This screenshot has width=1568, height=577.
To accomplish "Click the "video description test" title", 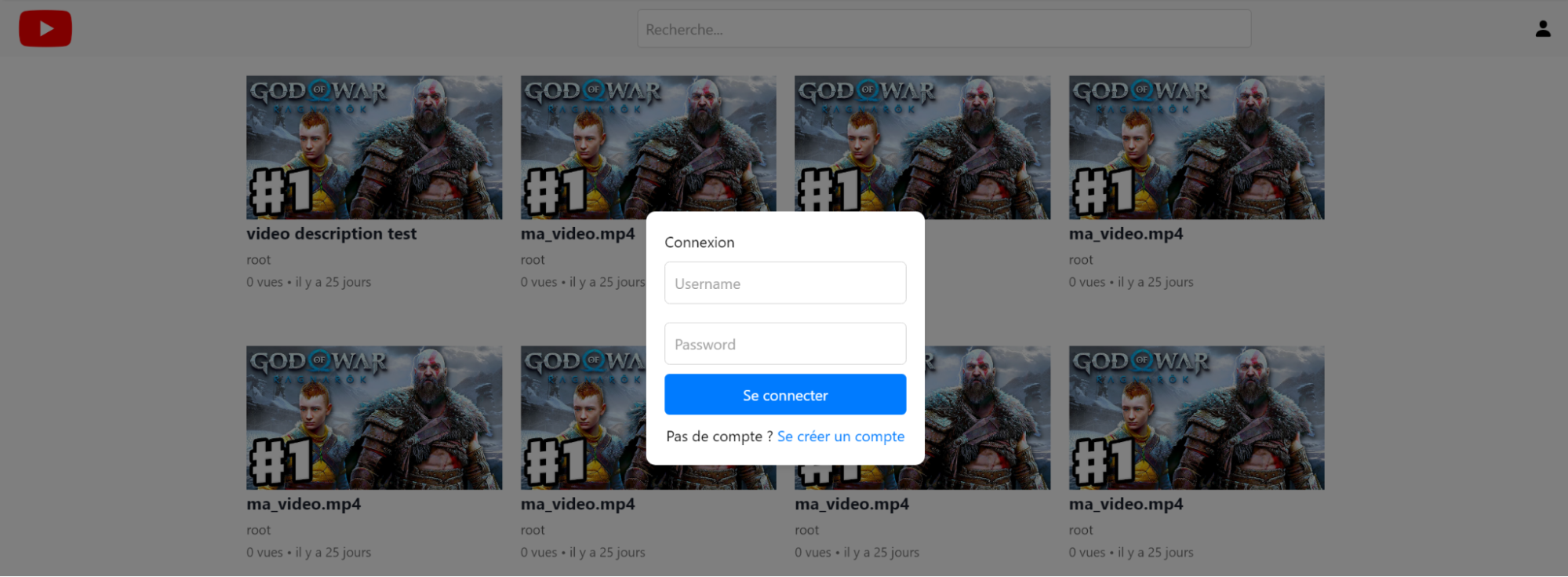I will pos(331,234).
